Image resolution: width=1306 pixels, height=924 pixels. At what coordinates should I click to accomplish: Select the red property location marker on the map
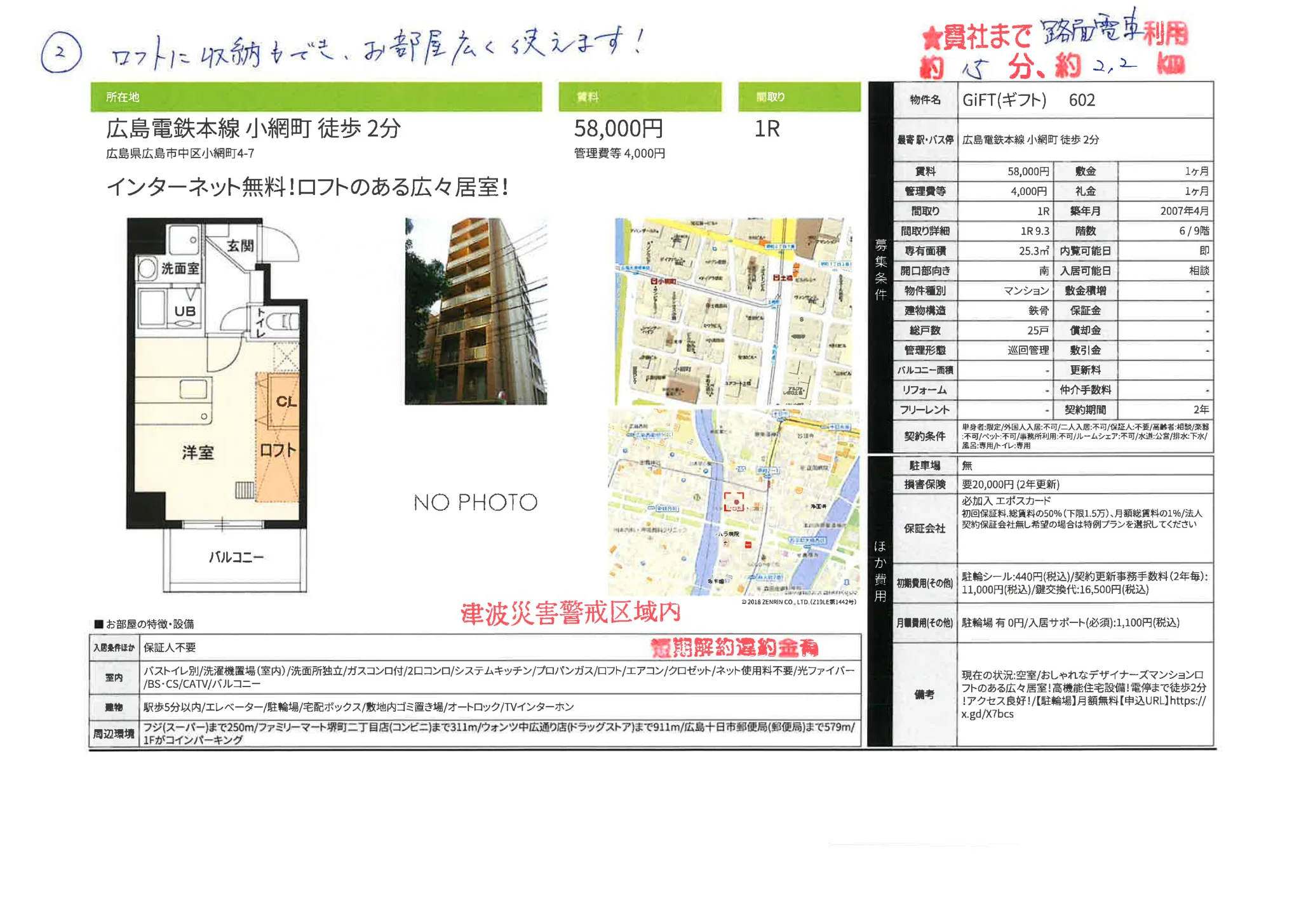736,502
